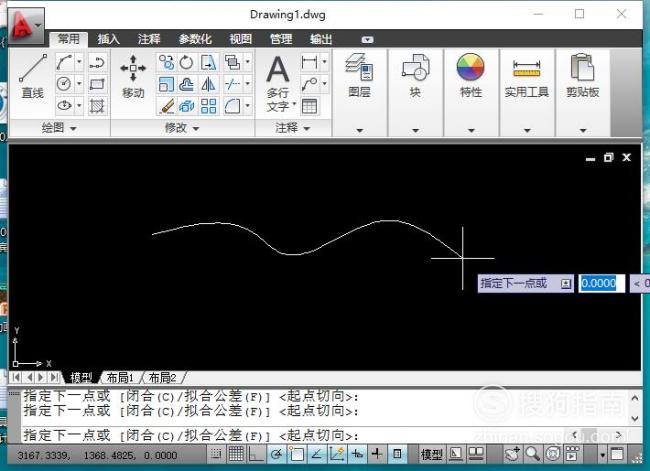This screenshot has height=471, width=650.
Task: Click the Mirror tool icon
Action: [208, 85]
